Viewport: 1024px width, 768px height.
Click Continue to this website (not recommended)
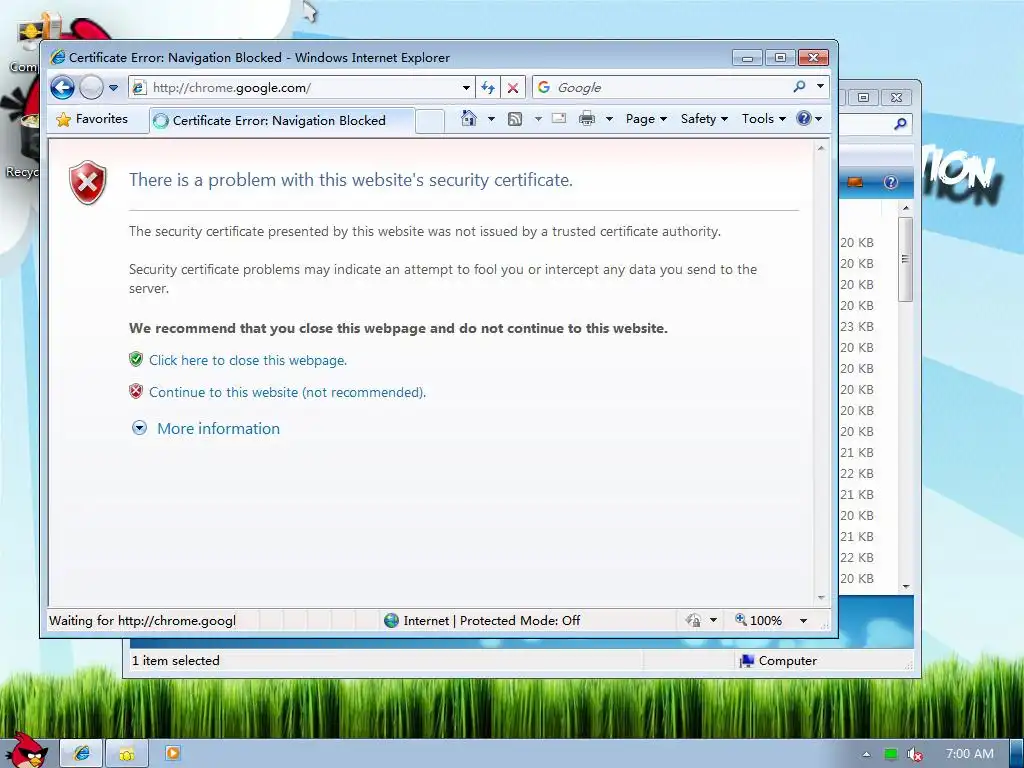(287, 392)
